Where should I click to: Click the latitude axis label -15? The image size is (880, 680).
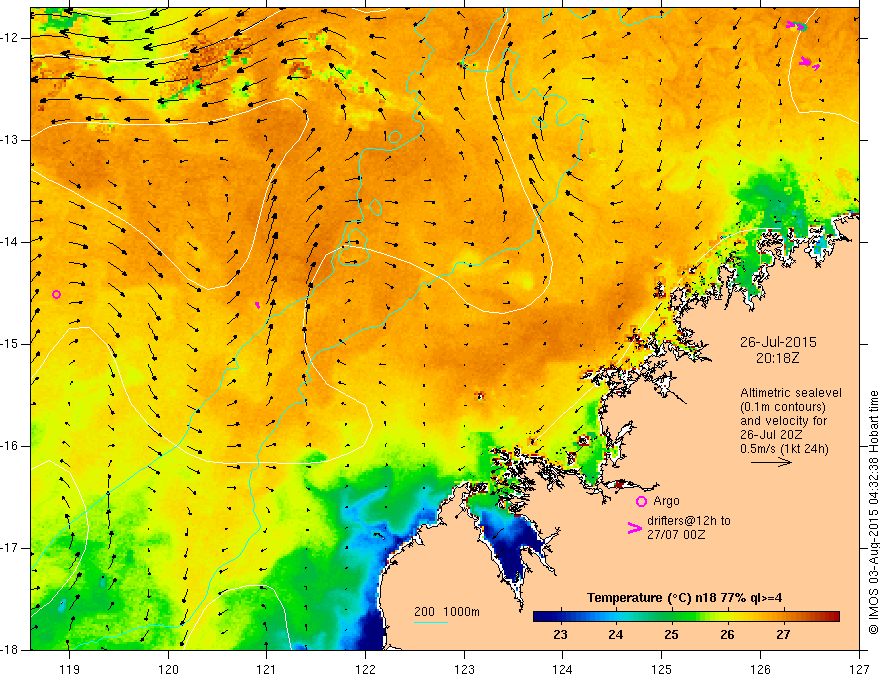pos(11,344)
